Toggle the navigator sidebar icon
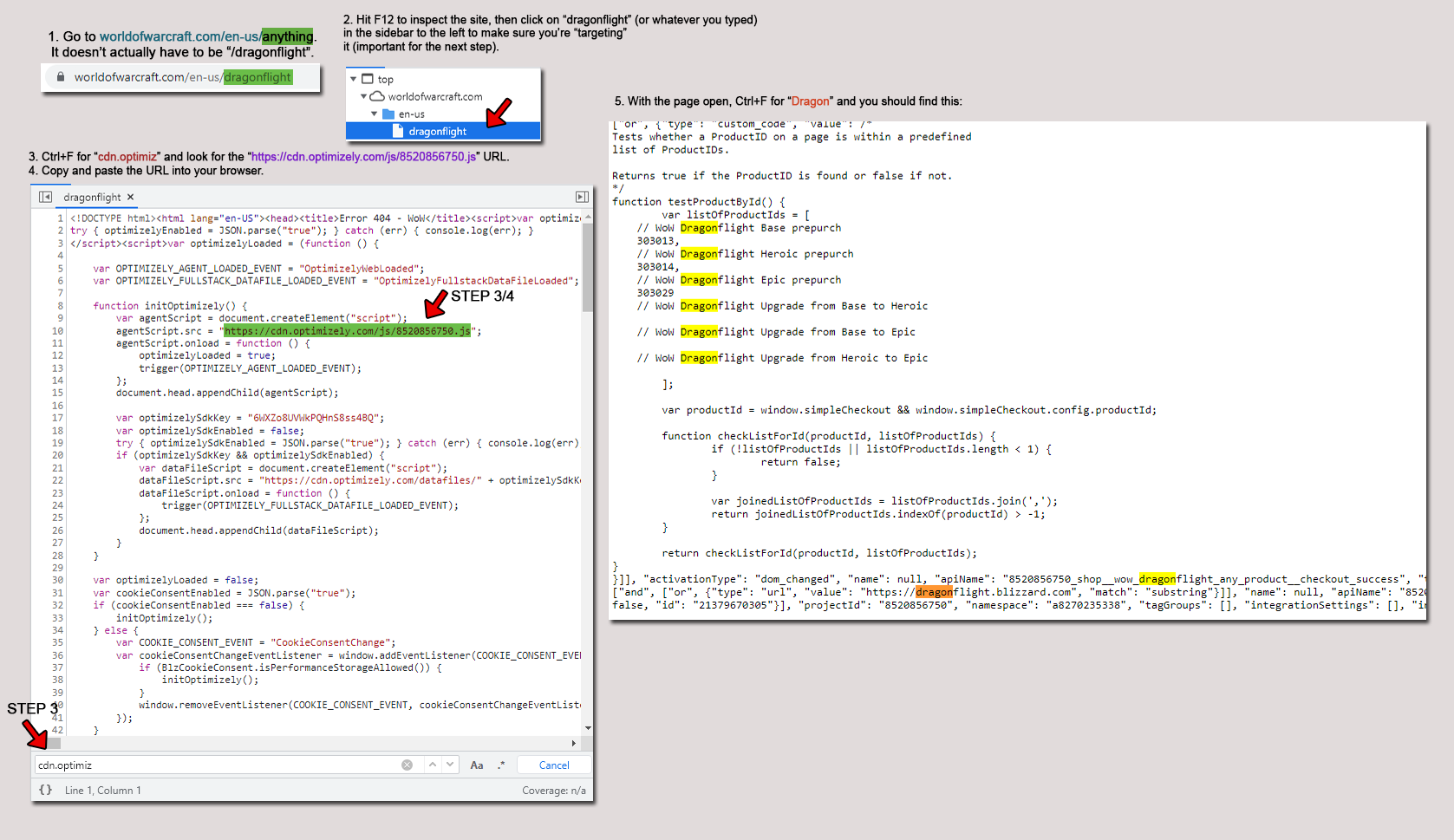The width and height of the screenshot is (1454, 840). [45, 197]
